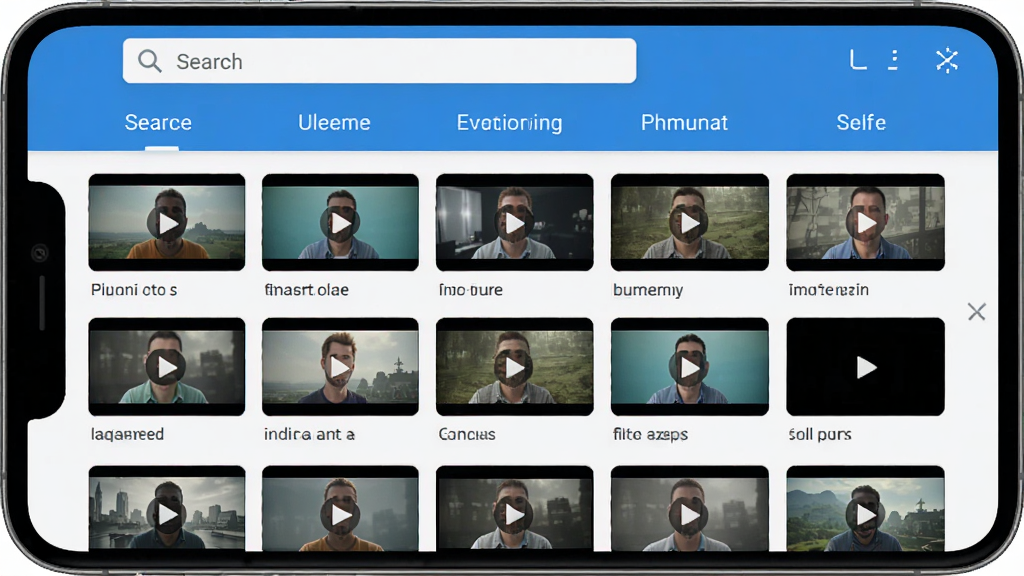Go to the Selfe tab

tap(861, 122)
